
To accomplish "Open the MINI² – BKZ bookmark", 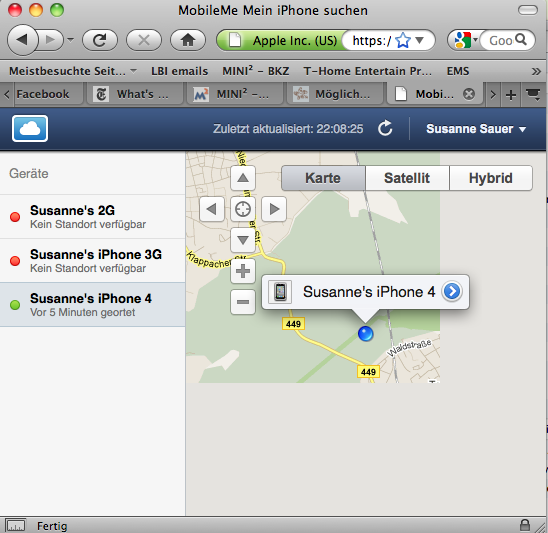I will tap(256, 71).
